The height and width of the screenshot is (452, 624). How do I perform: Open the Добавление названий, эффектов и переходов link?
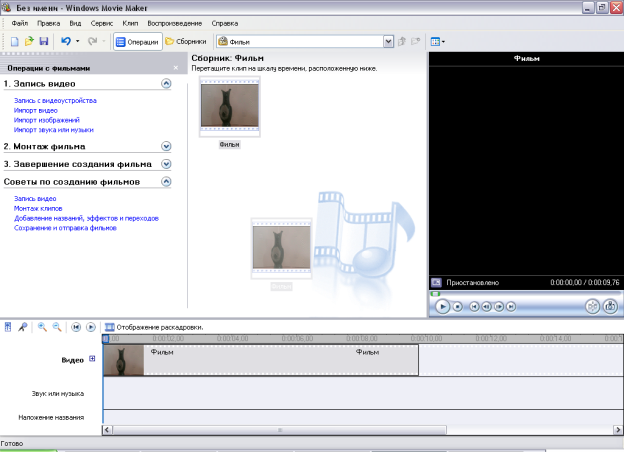click(86, 218)
